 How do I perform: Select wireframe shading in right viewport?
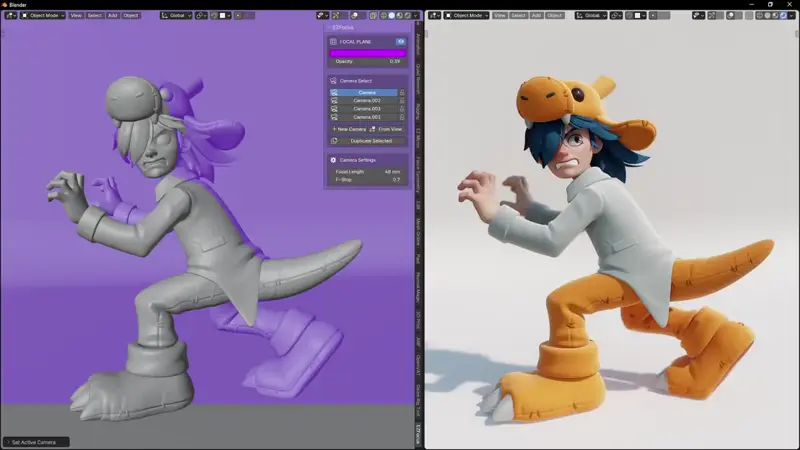click(x=760, y=15)
